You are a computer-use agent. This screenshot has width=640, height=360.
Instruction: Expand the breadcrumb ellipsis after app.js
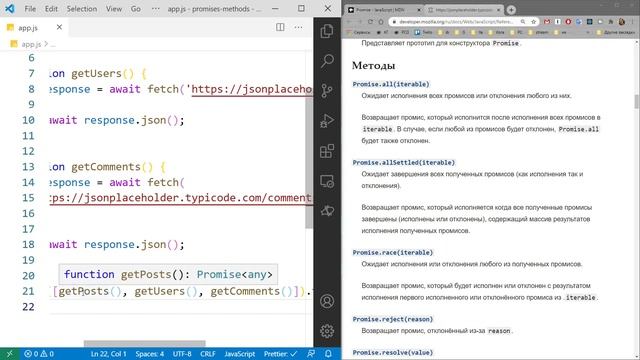click(53, 44)
